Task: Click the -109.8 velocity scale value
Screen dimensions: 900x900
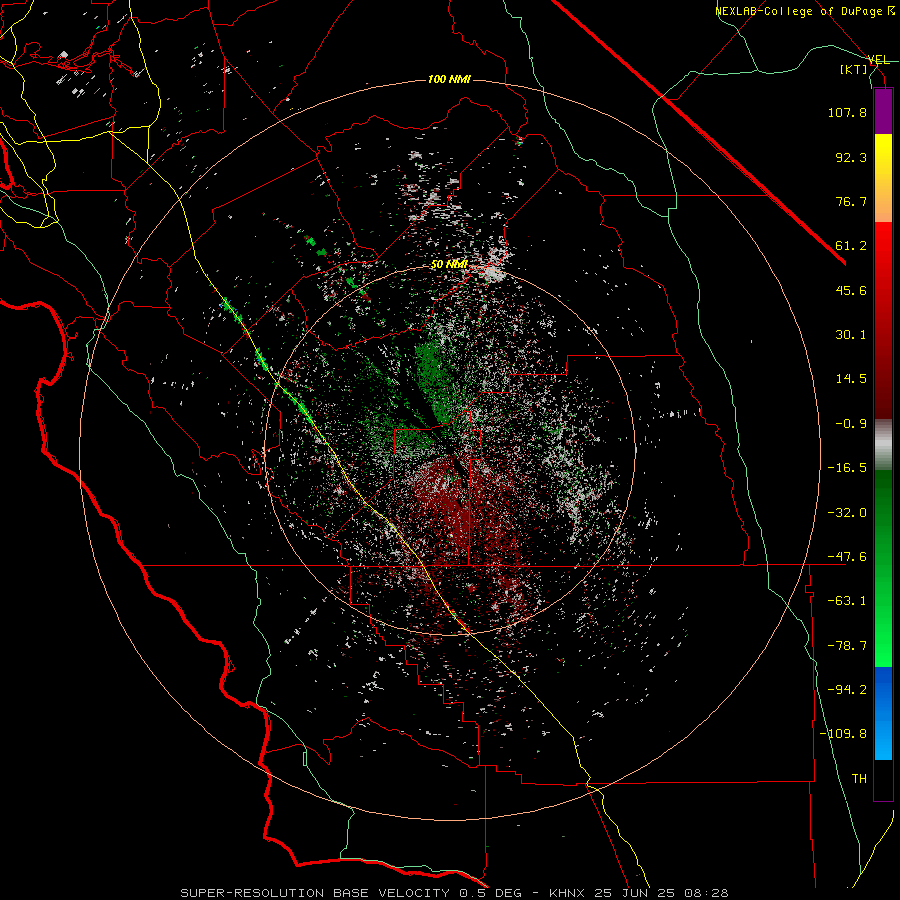Action: (x=843, y=734)
